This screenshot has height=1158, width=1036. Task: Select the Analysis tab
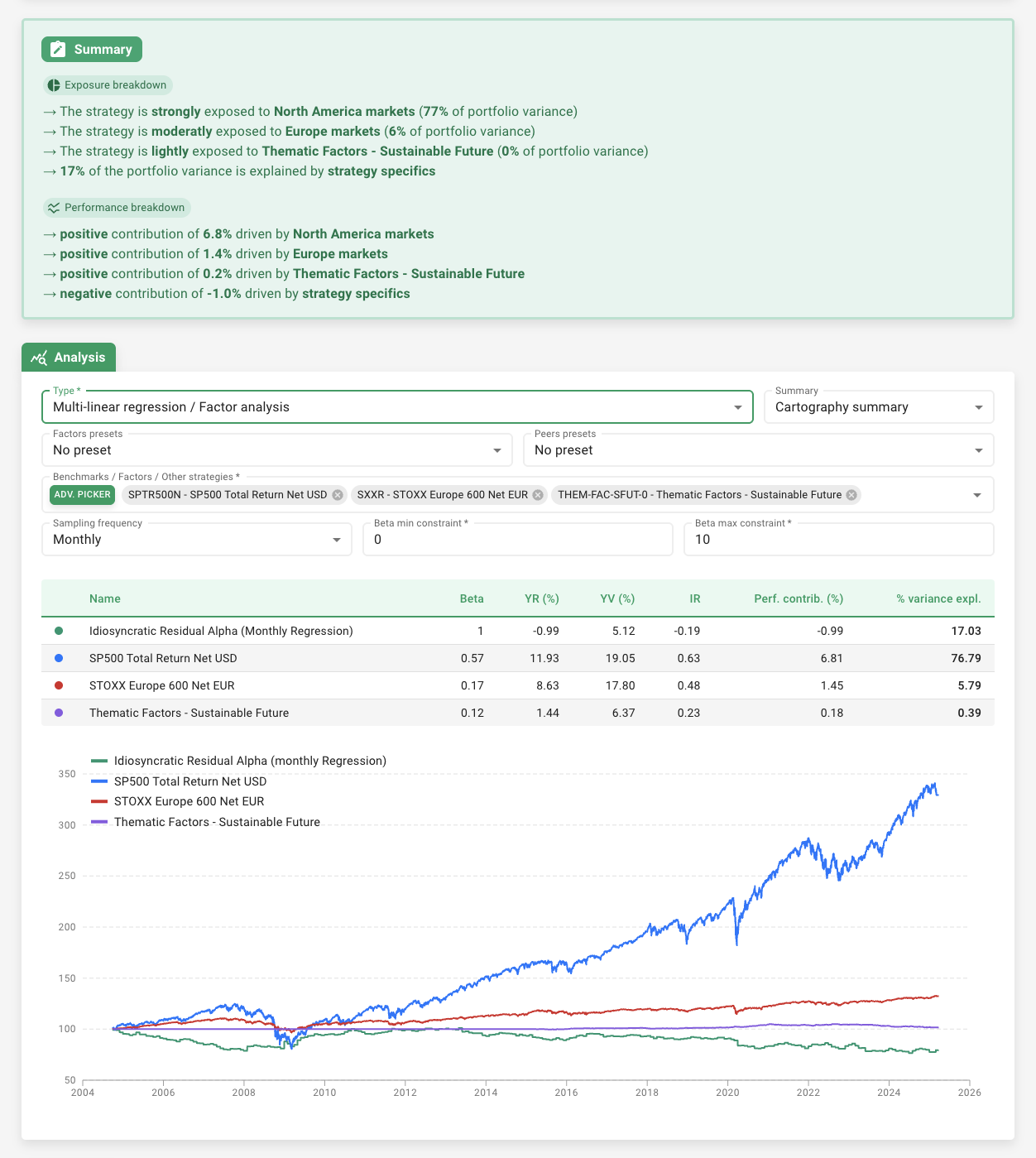[69, 358]
